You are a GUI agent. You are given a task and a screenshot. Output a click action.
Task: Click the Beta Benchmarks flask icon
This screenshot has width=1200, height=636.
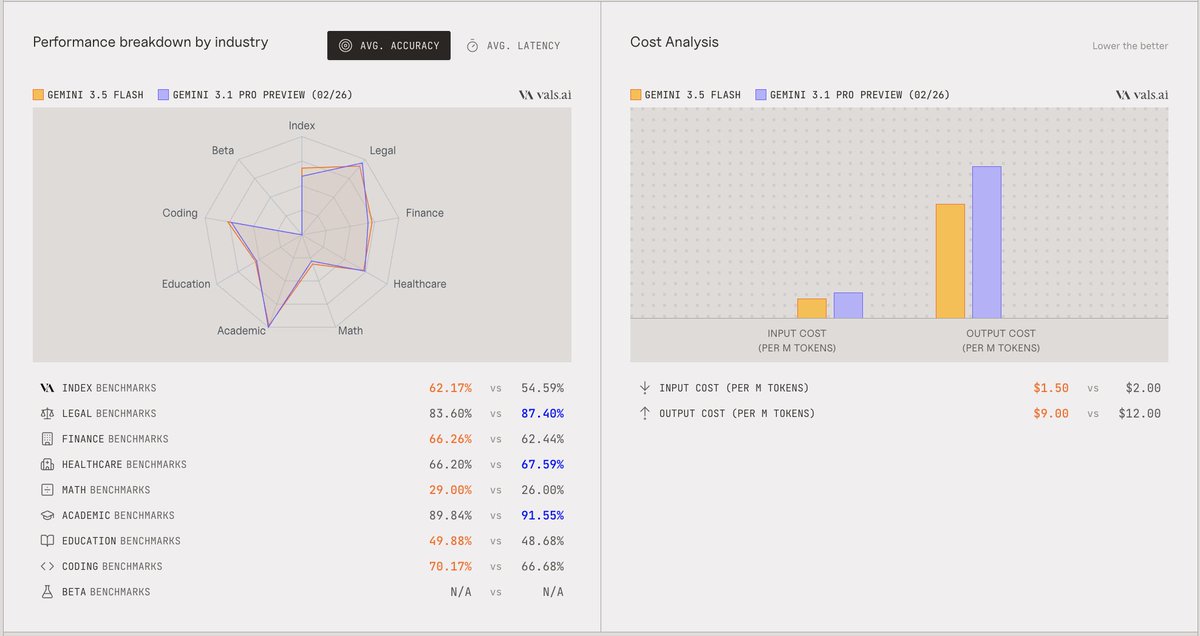[x=46, y=592]
